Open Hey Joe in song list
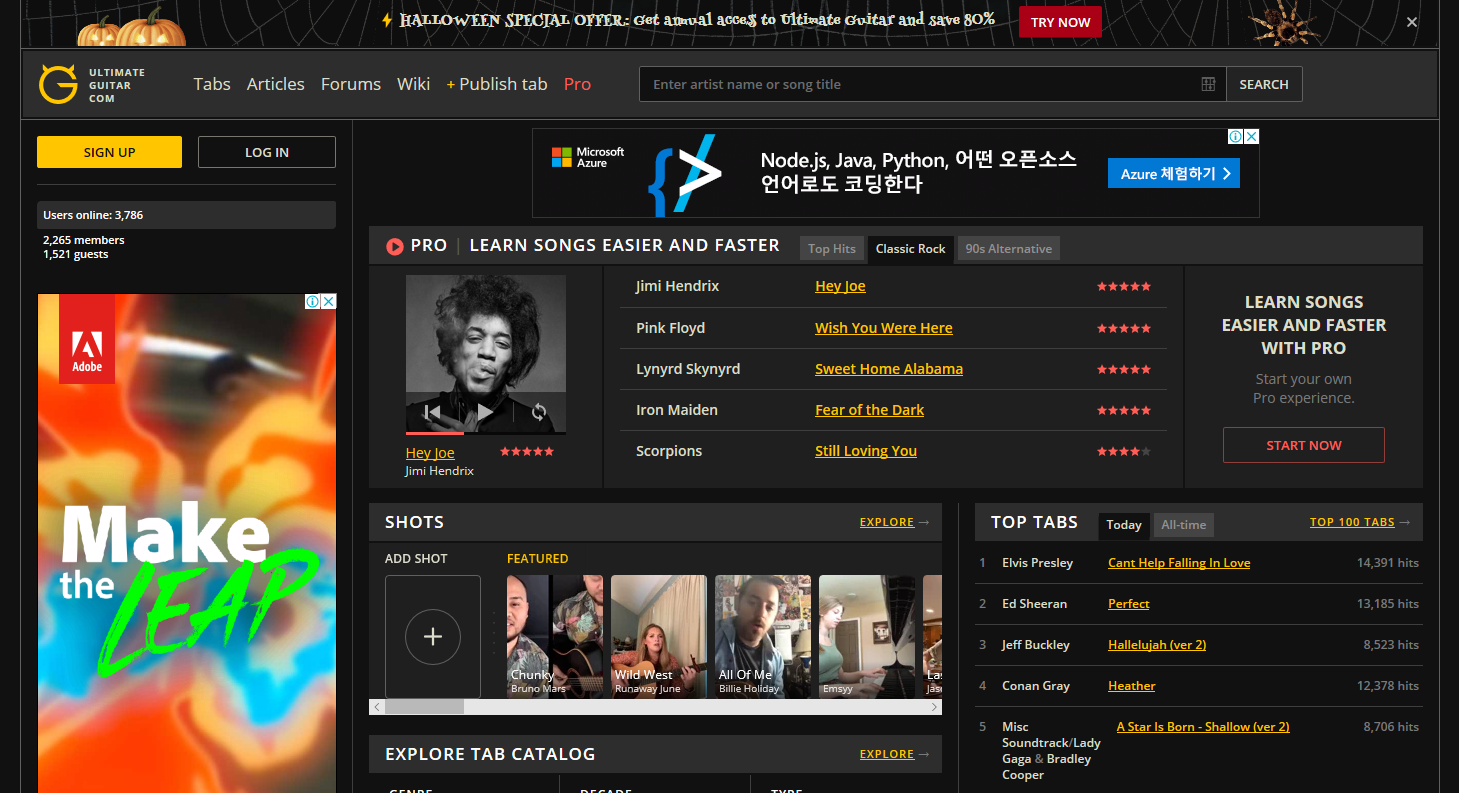The image size is (1459, 793). pos(840,286)
